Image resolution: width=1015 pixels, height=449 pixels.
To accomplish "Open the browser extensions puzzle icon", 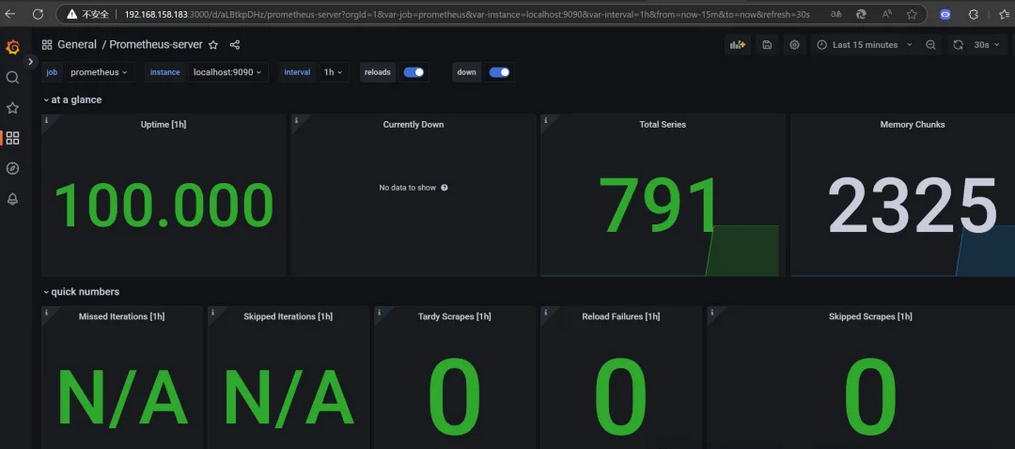I will click(x=973, y=14).
